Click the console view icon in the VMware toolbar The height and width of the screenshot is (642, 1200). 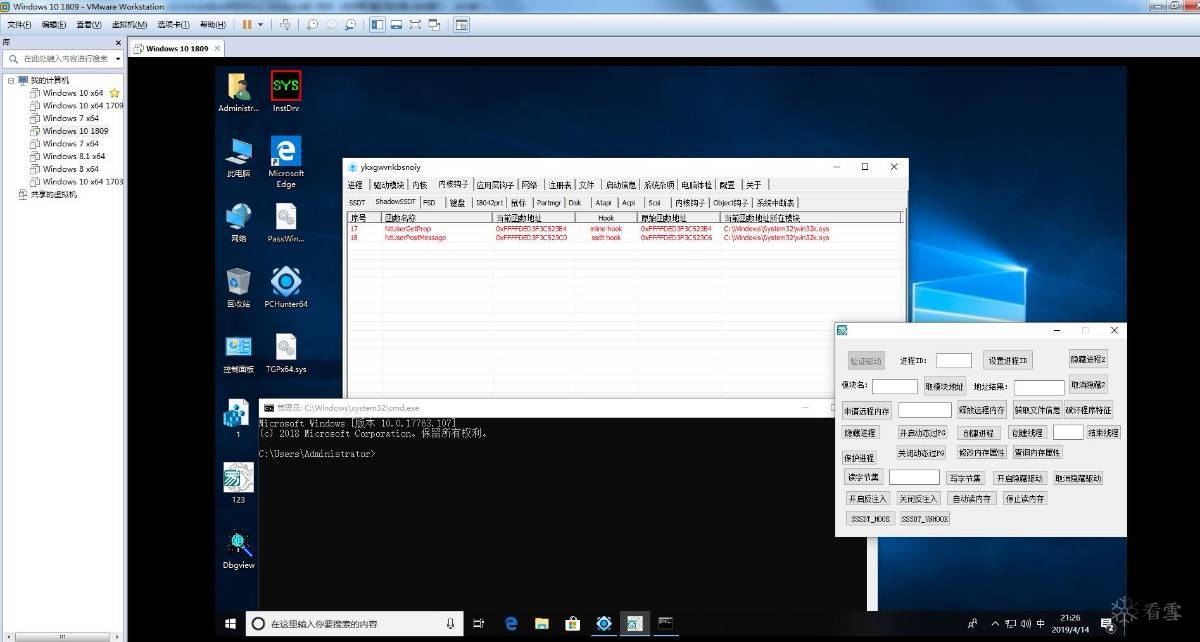click(462, 24)
